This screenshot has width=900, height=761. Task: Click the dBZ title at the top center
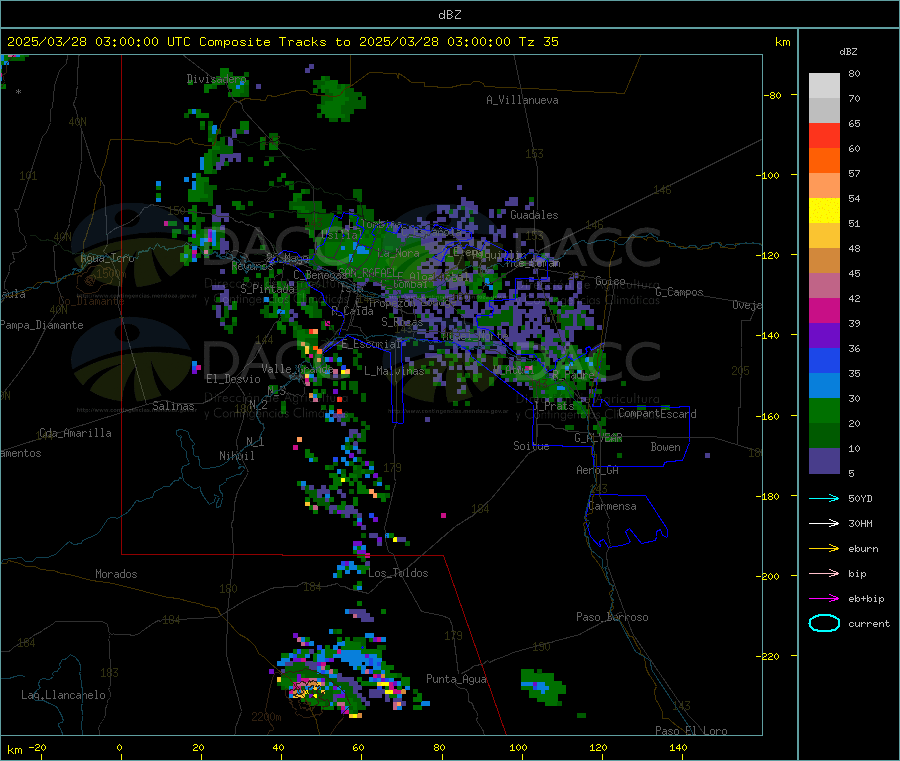pos(449,15)
